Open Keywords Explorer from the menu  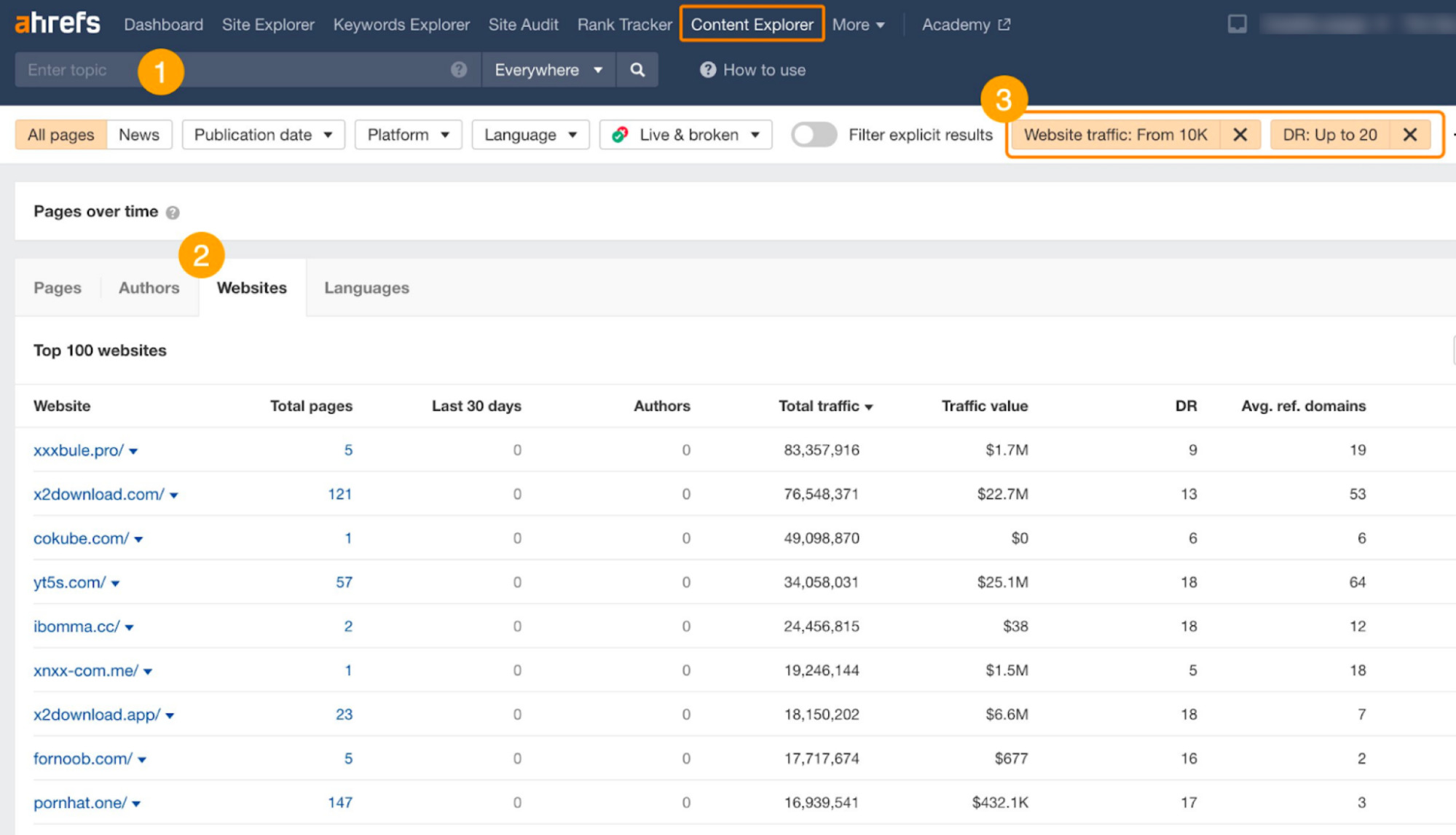[x=401, y=24]
